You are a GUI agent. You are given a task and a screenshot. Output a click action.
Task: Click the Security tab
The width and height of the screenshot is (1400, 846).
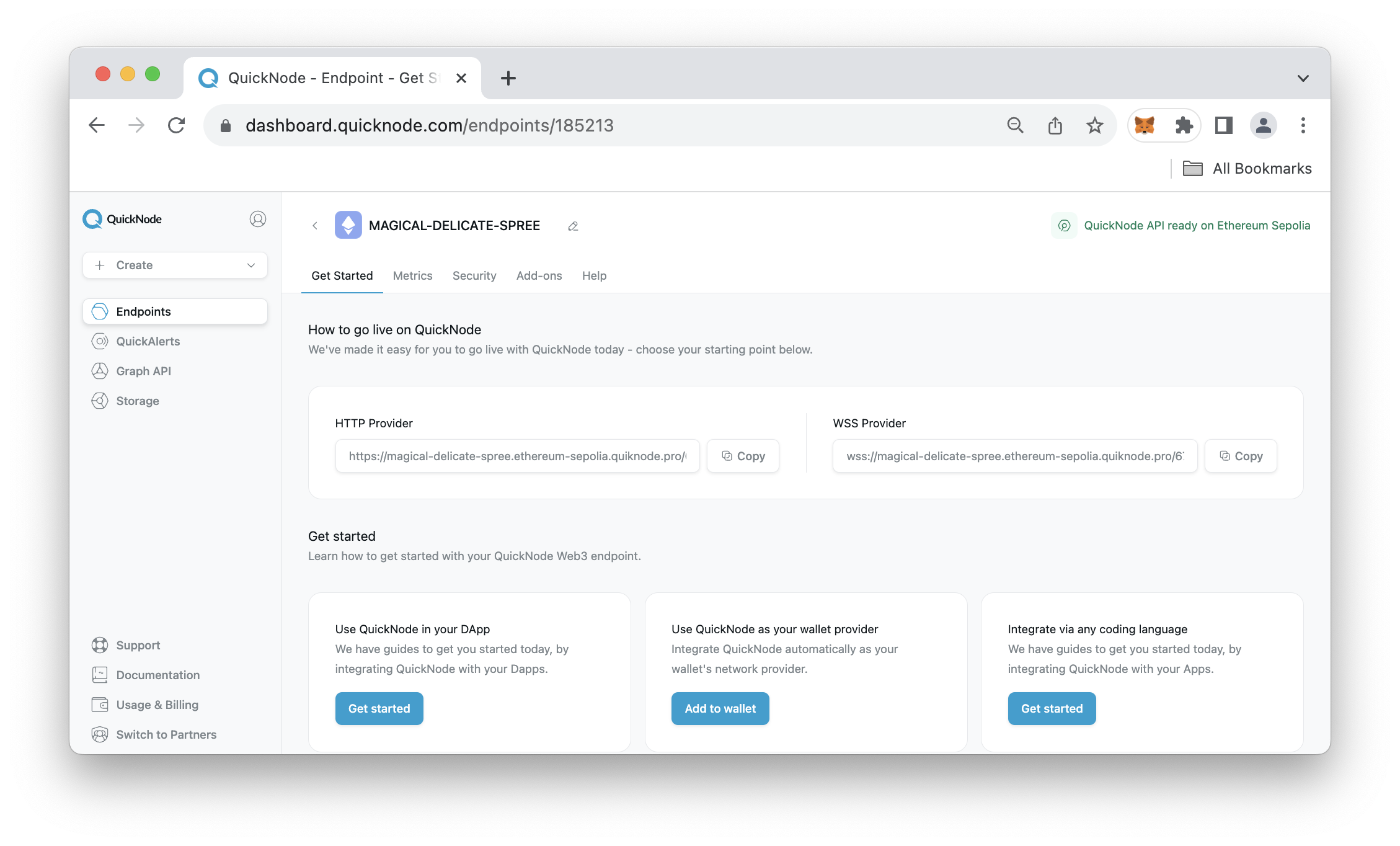(x=474, y=276)
